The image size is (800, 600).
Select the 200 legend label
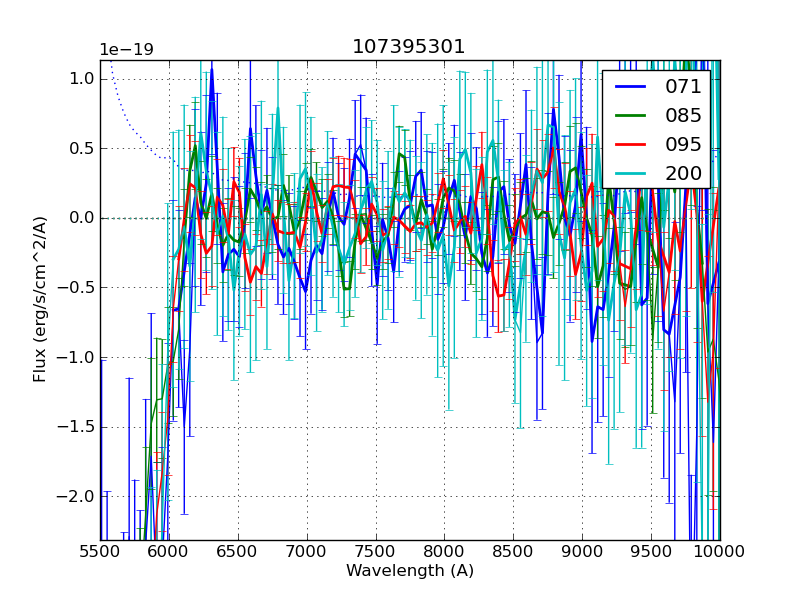point(683,173)
